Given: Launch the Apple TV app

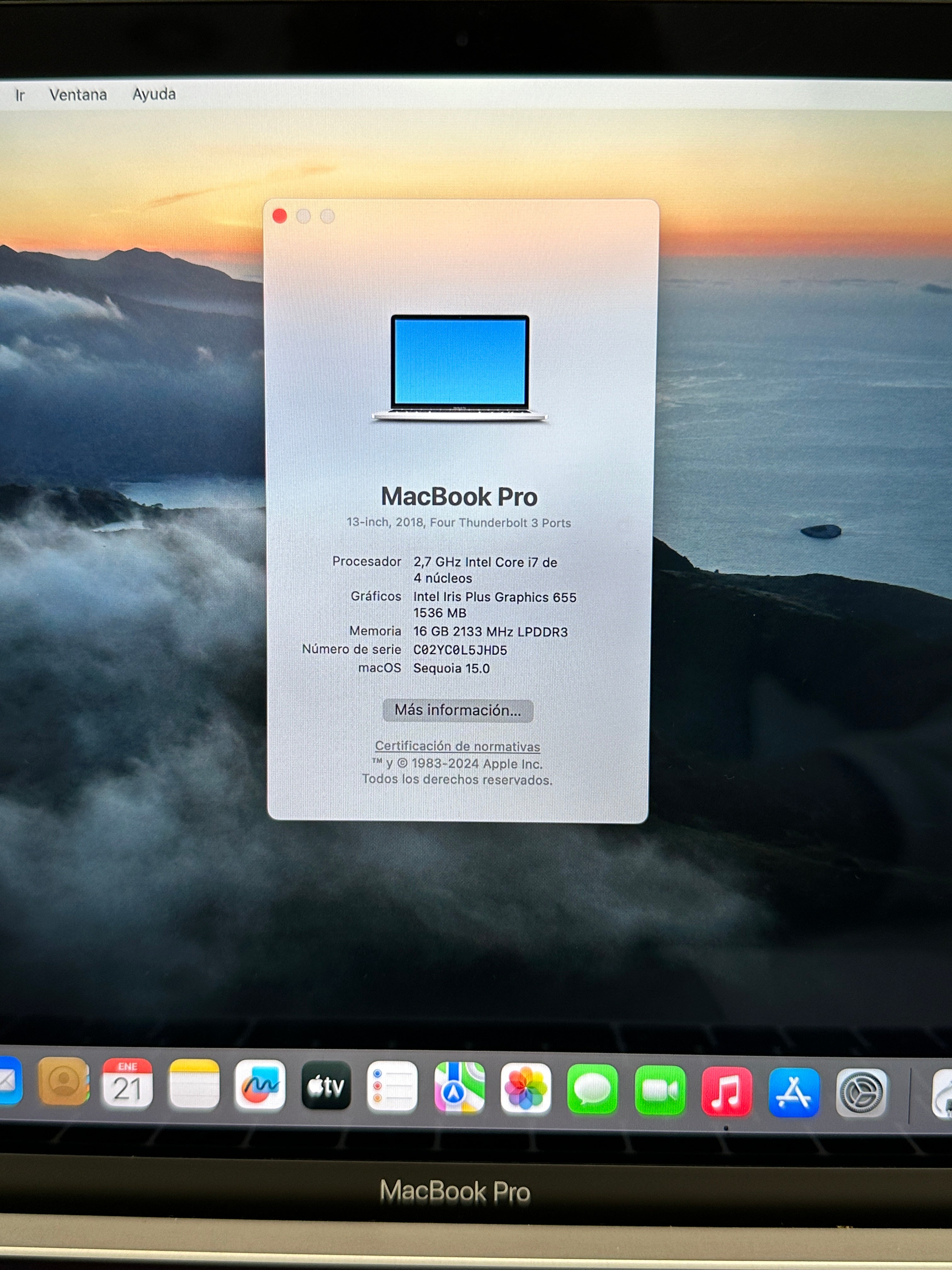Looking at the screenshot, I should [x=326, y=1085].
